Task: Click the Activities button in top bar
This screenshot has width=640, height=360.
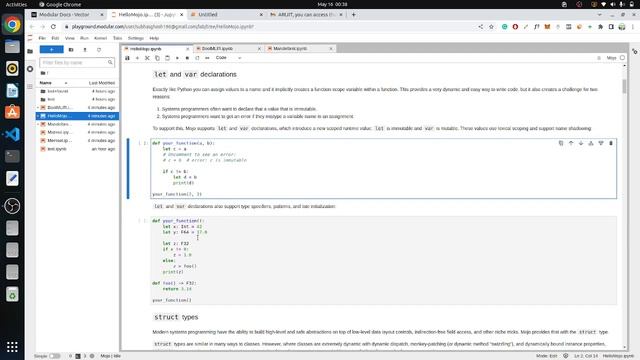Action: (16, 4)
